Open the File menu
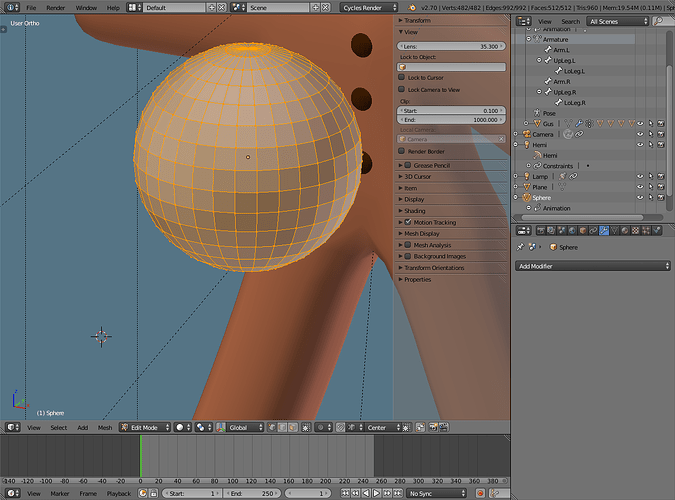 31,8
